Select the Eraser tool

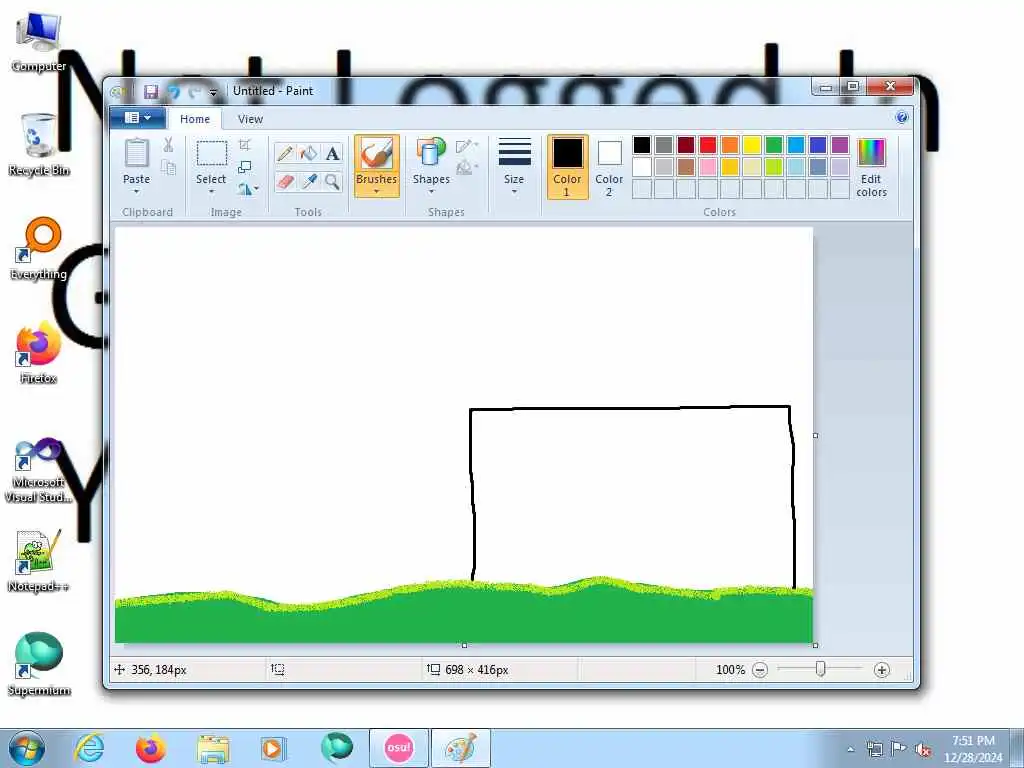tap(285, 182)
